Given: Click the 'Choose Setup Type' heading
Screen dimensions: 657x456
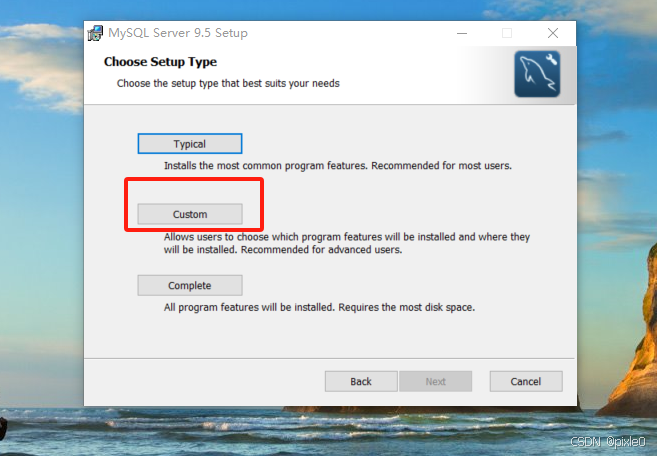Looking at the screenshot, I should (x=160, y=62).
